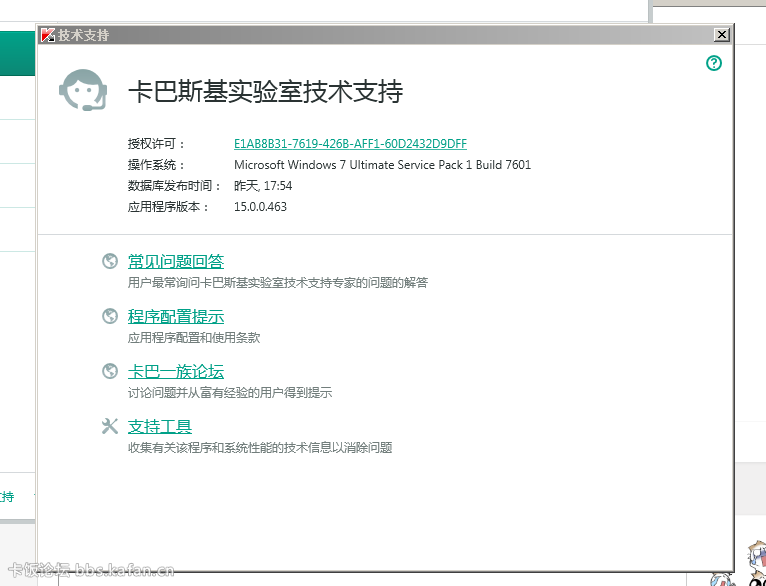The image size is (766, 586).
Task: Open the 常见问题回答 FAQ link
Action: click(176, 261)
